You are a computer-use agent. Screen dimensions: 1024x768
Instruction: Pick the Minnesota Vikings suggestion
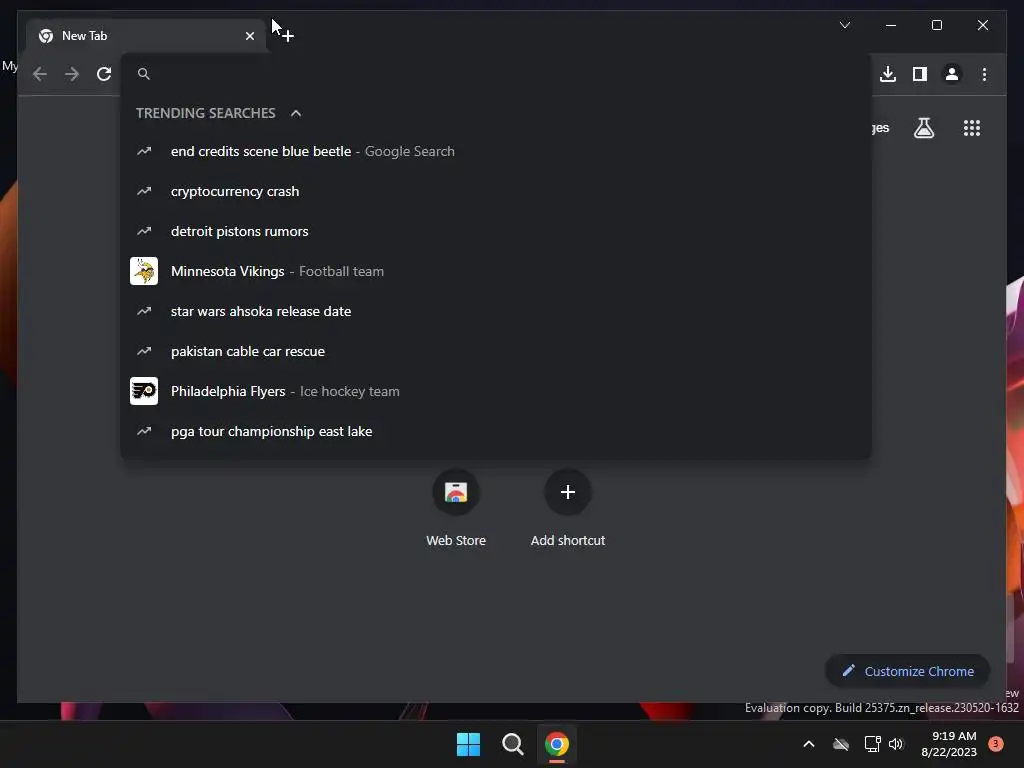(496, 271)
